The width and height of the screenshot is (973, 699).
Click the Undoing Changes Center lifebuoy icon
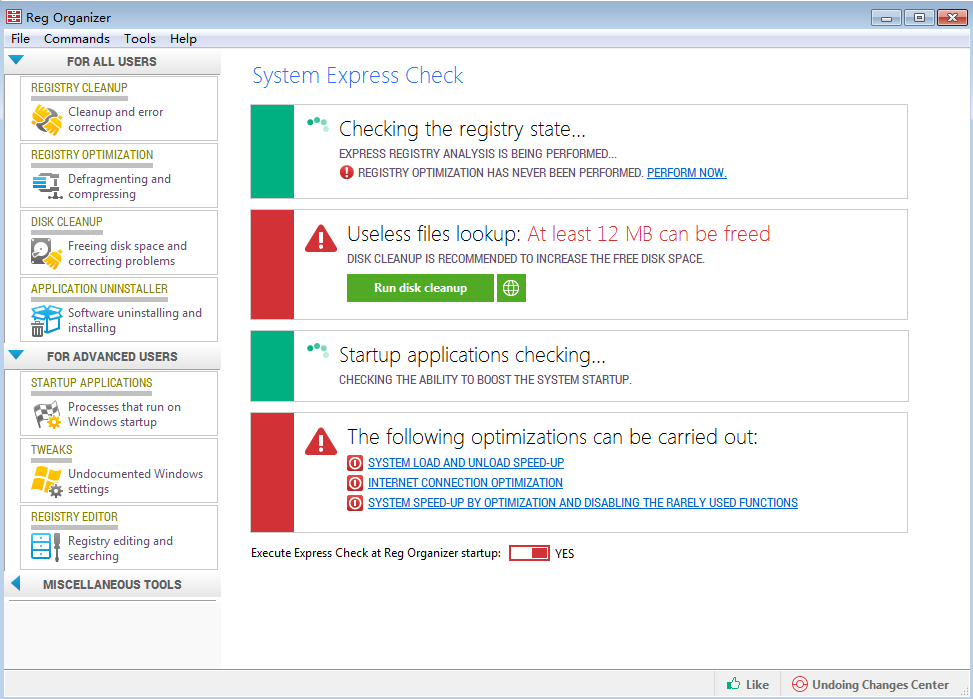pos(799,684)
